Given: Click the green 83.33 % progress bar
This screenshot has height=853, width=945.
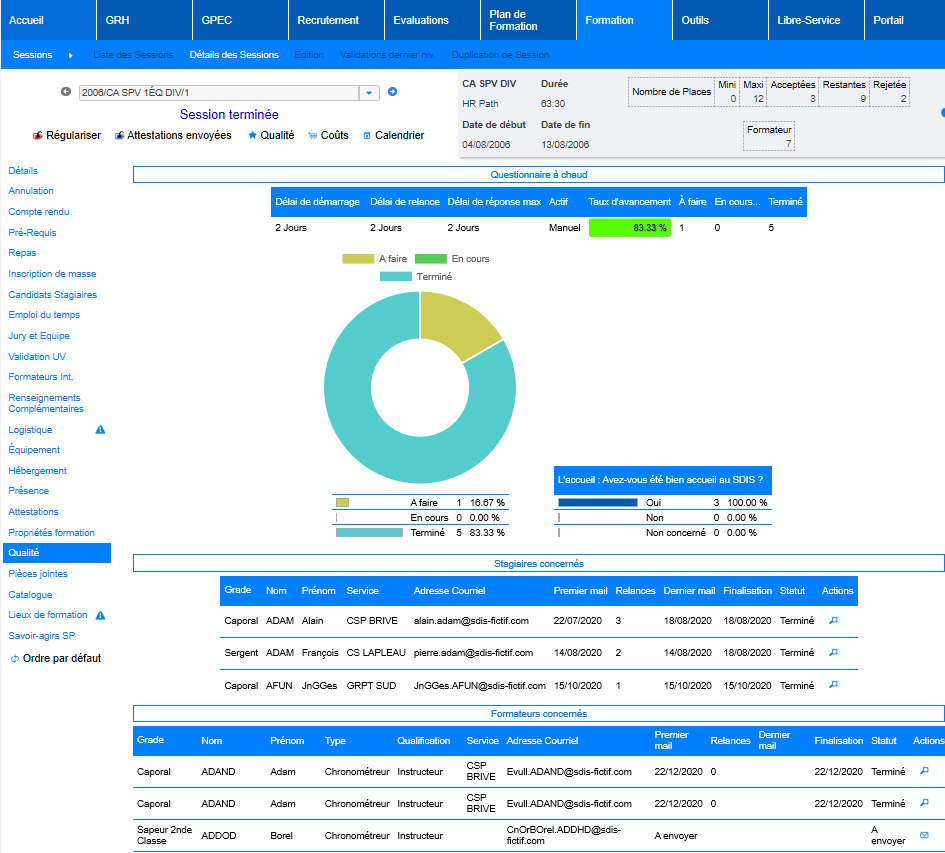Looking at the screenshot, I should coord(629,228).
